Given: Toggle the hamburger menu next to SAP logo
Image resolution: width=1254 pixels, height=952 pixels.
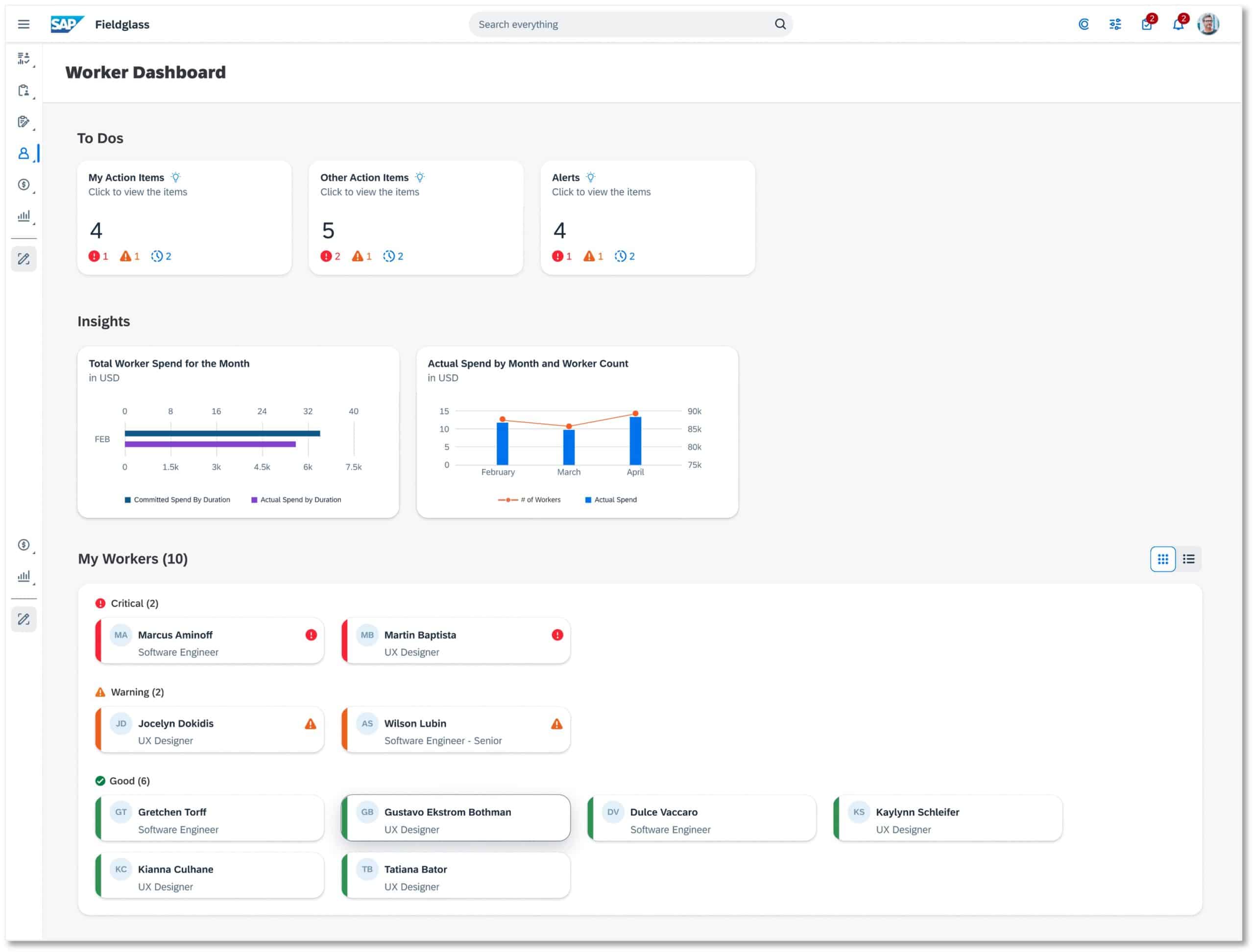Looking at the screenshot, I should pos(24,24).
